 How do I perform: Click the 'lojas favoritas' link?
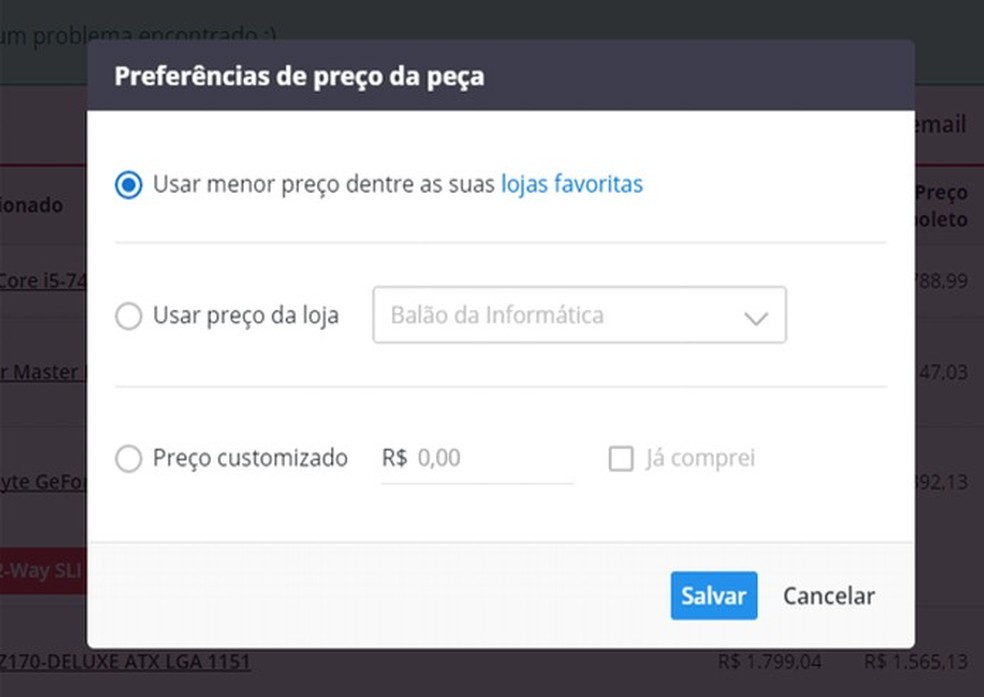coord(571,184)
